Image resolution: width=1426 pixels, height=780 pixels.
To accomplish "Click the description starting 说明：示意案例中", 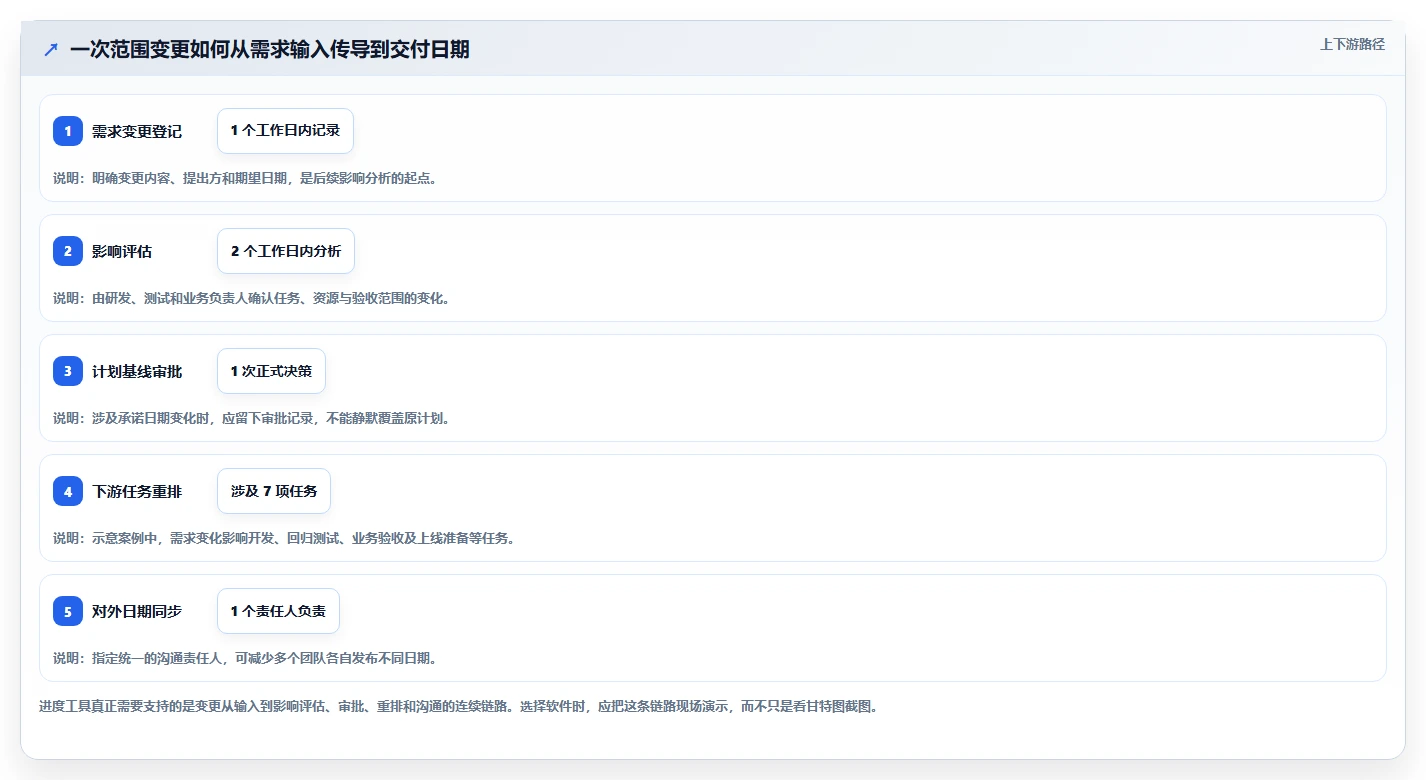I will coord(284,538).
